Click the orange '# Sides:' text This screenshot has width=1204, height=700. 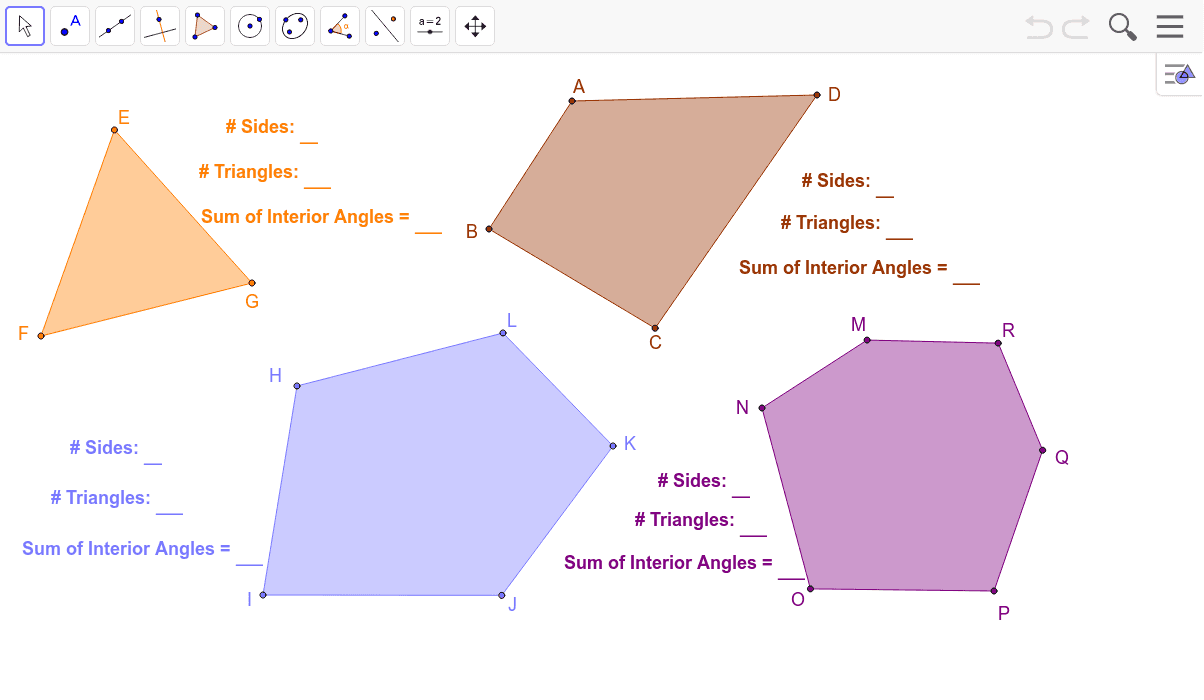click(260, 127)
